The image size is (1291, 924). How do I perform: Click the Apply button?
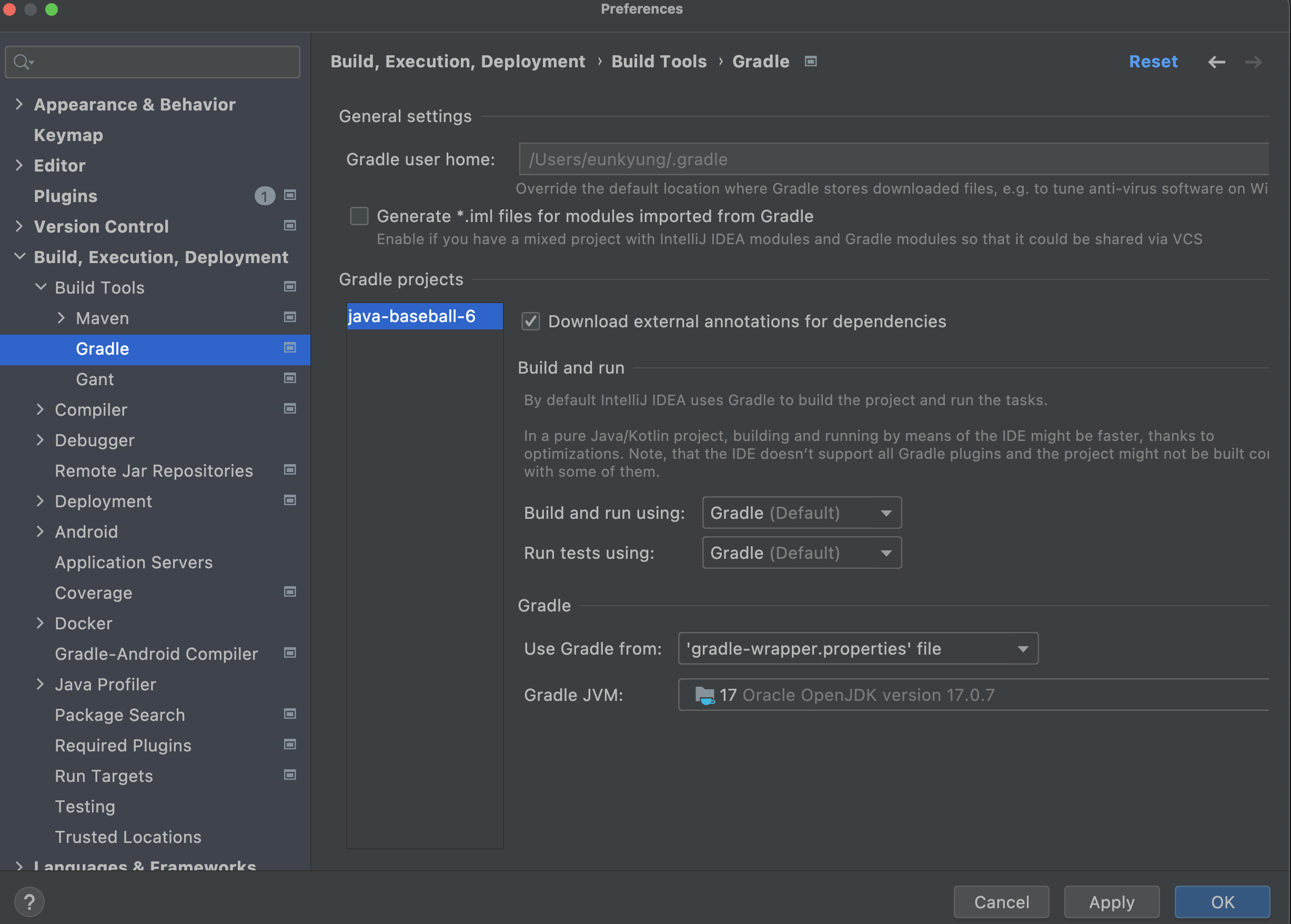click(1111, 902)
